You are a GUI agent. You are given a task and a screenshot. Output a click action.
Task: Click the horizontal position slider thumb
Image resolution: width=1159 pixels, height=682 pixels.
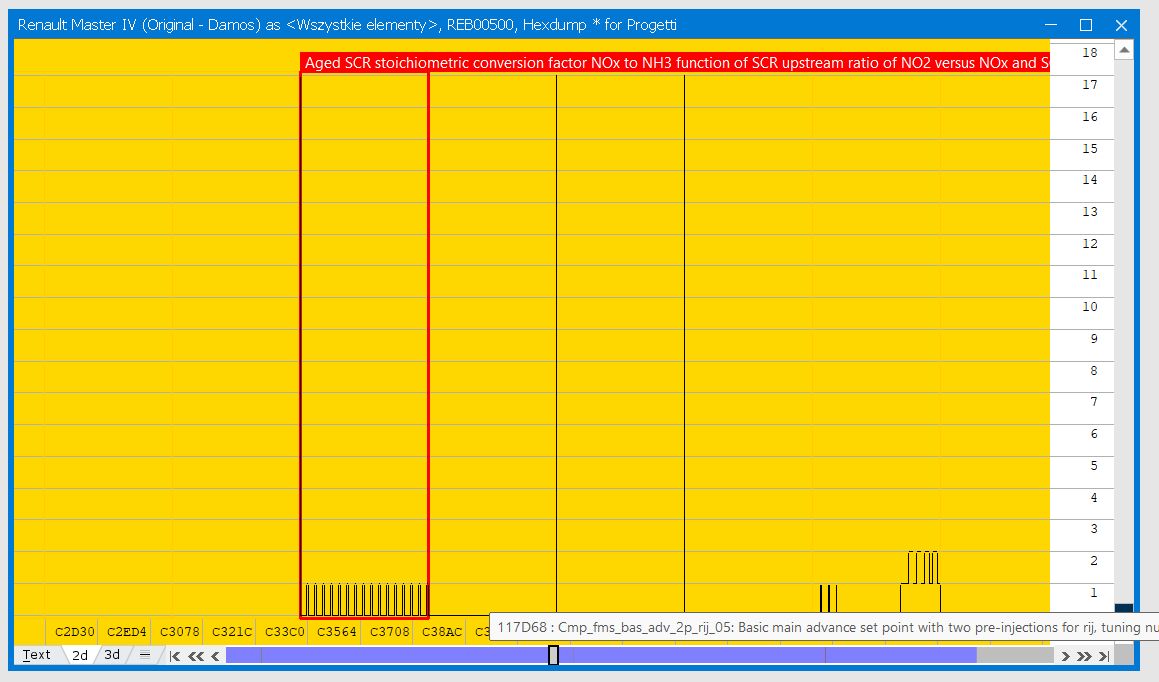[553, 655]
